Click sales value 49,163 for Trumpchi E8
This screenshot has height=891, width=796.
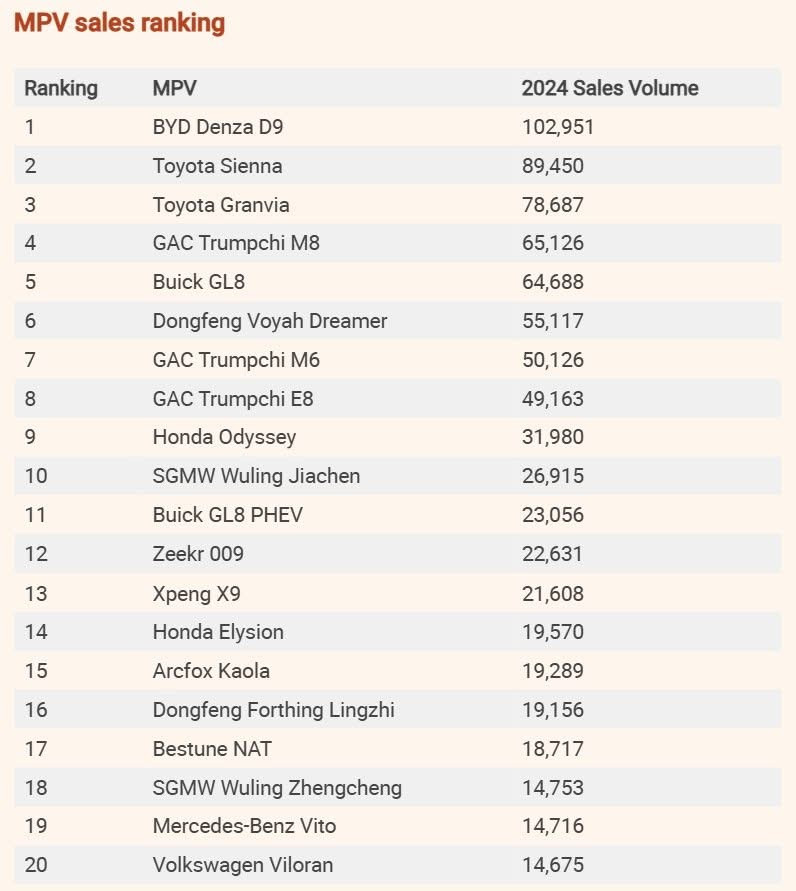pyautogui.click(x=552, y=399)
